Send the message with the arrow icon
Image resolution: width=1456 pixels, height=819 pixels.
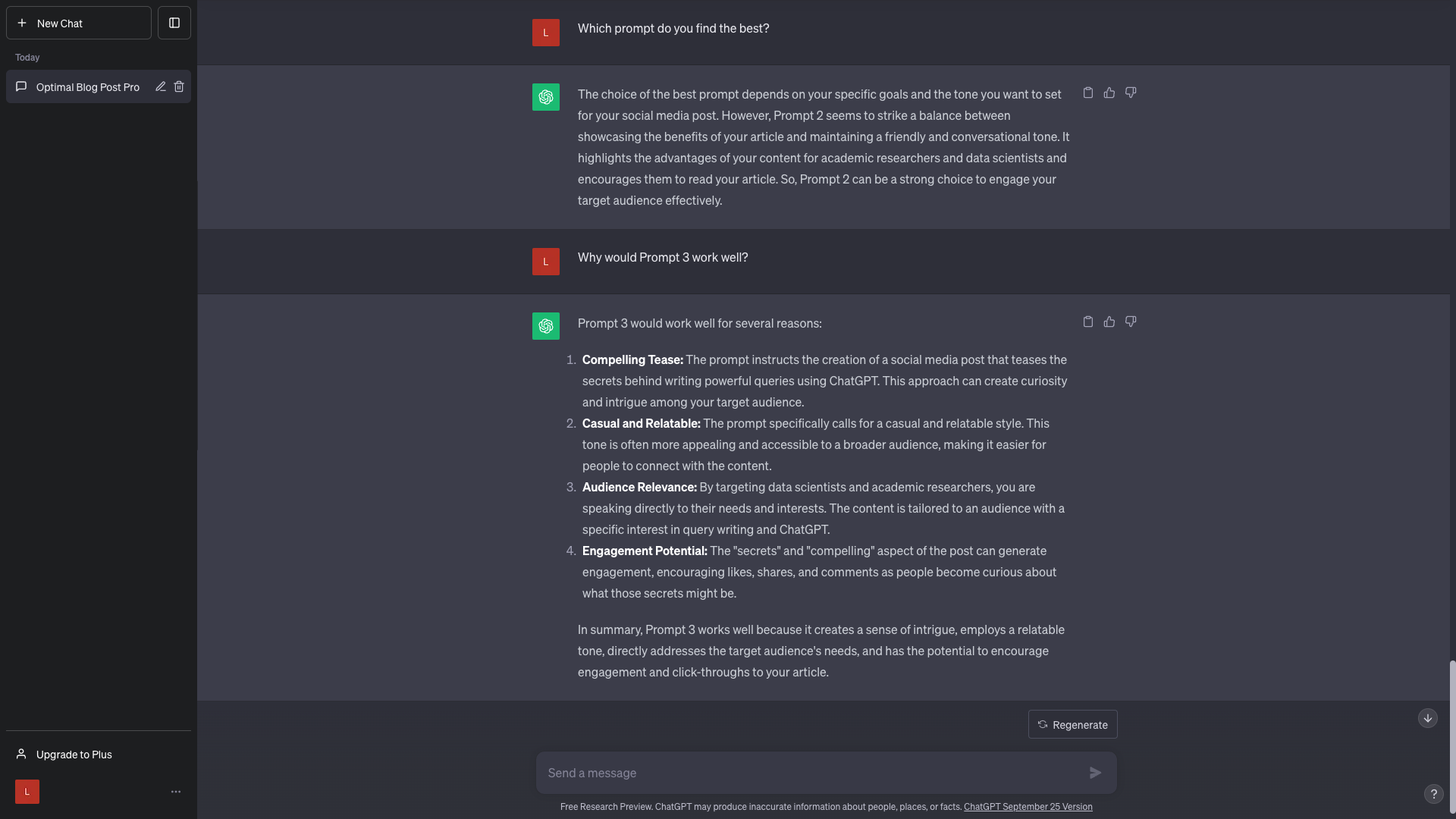pyautogui.click(x=1096, y=773)
